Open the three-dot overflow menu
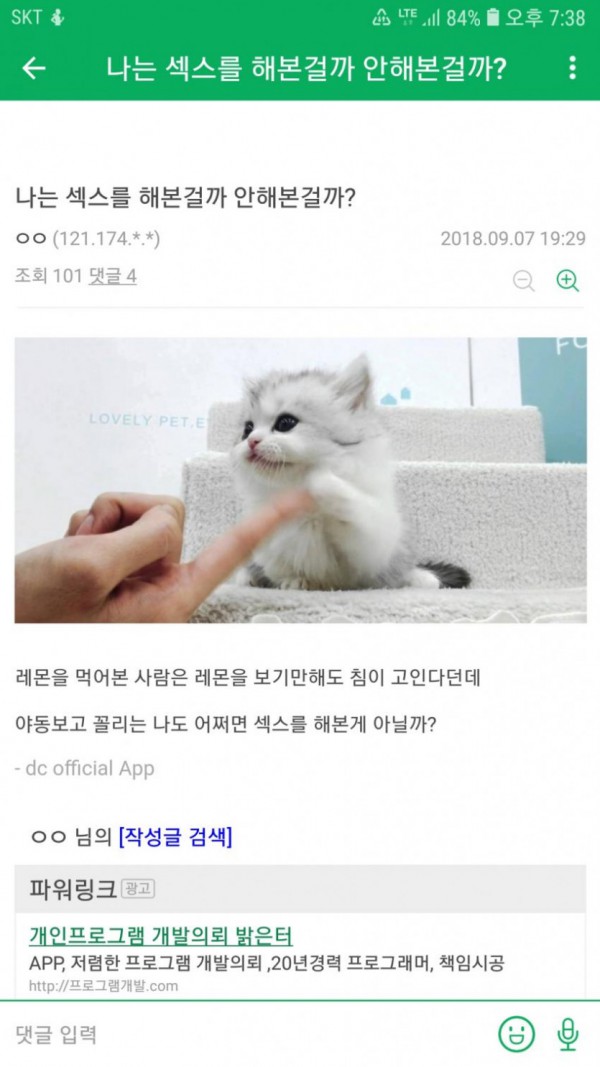600x1067 pixels. [572, 68]
